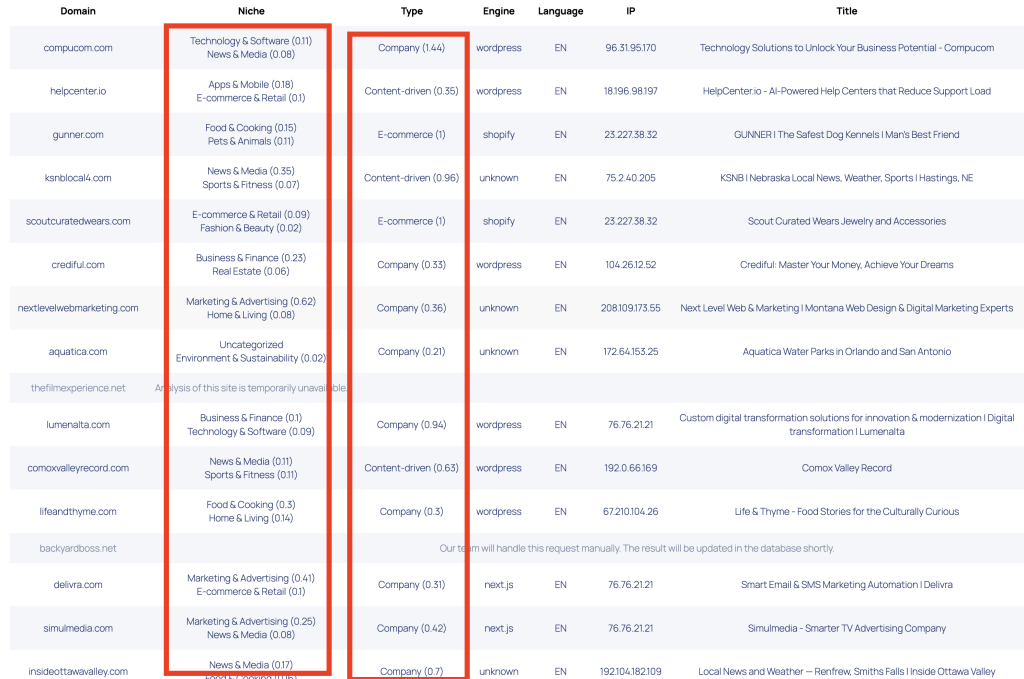The image size is (1024, 679).
Task: Select the compucom.com domain cell
Action: click(x=78, y=48)
